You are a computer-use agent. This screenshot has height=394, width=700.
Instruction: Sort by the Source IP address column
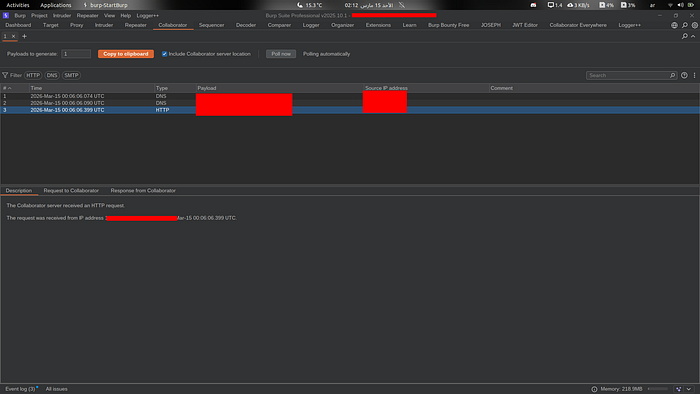(426, 88)
